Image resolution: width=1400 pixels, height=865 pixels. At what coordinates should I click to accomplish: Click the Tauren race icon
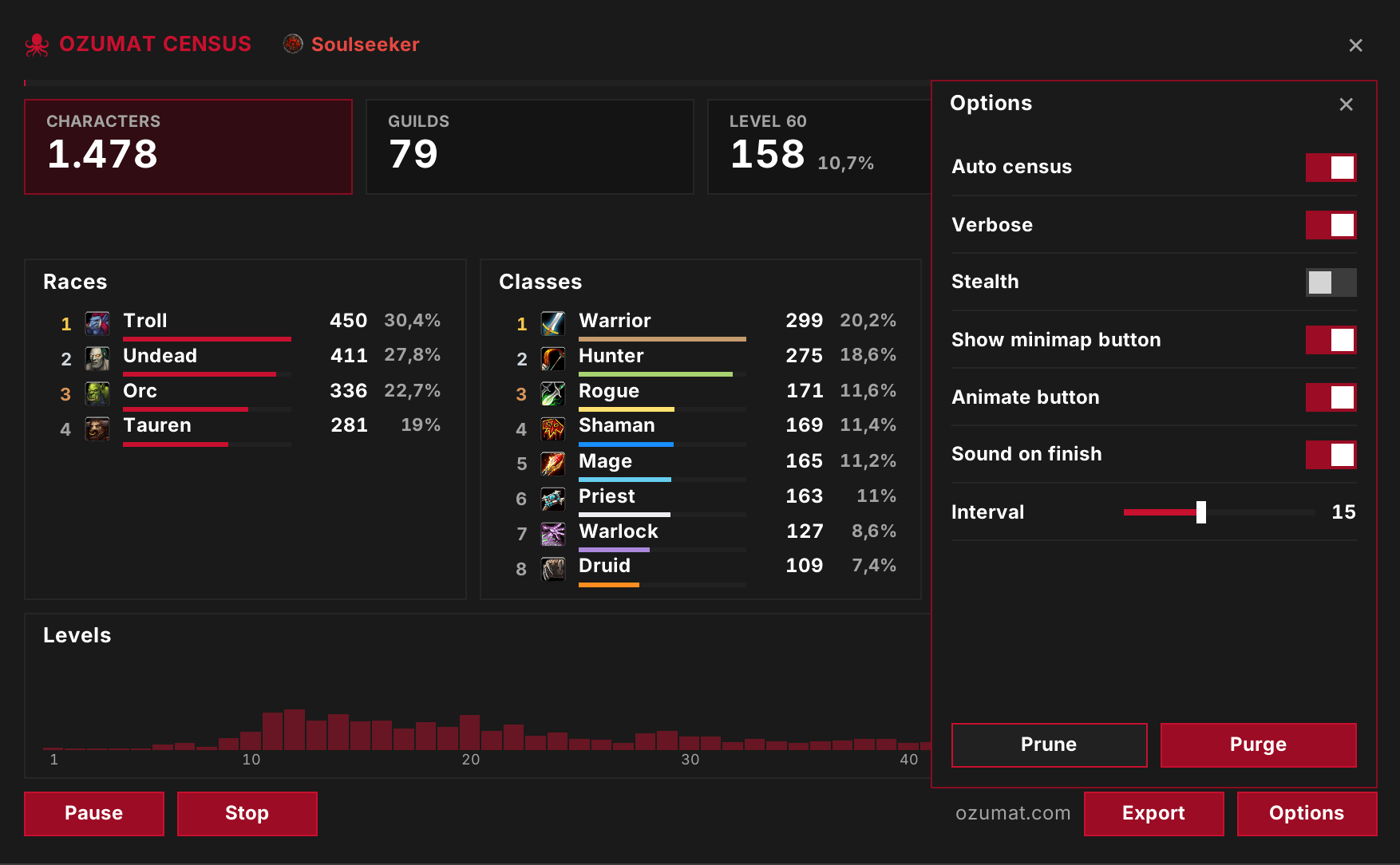pos(97,429)
